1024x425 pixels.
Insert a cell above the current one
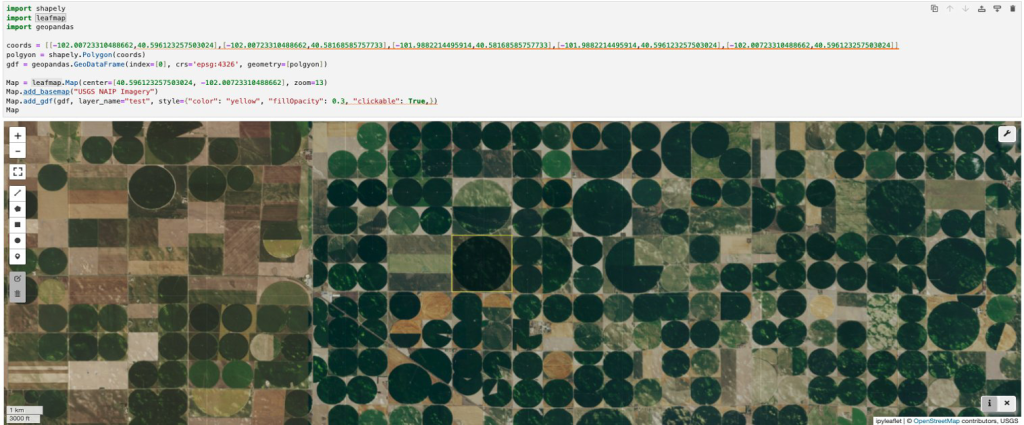pos(981,8)
